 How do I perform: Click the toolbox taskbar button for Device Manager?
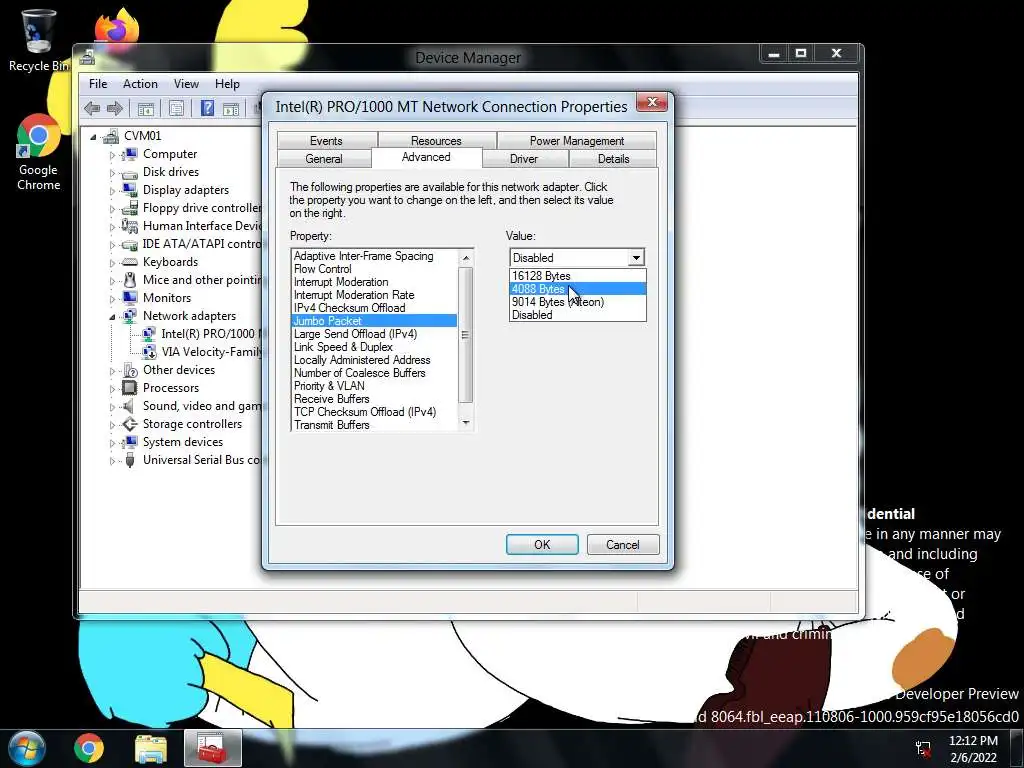point(213,748)
